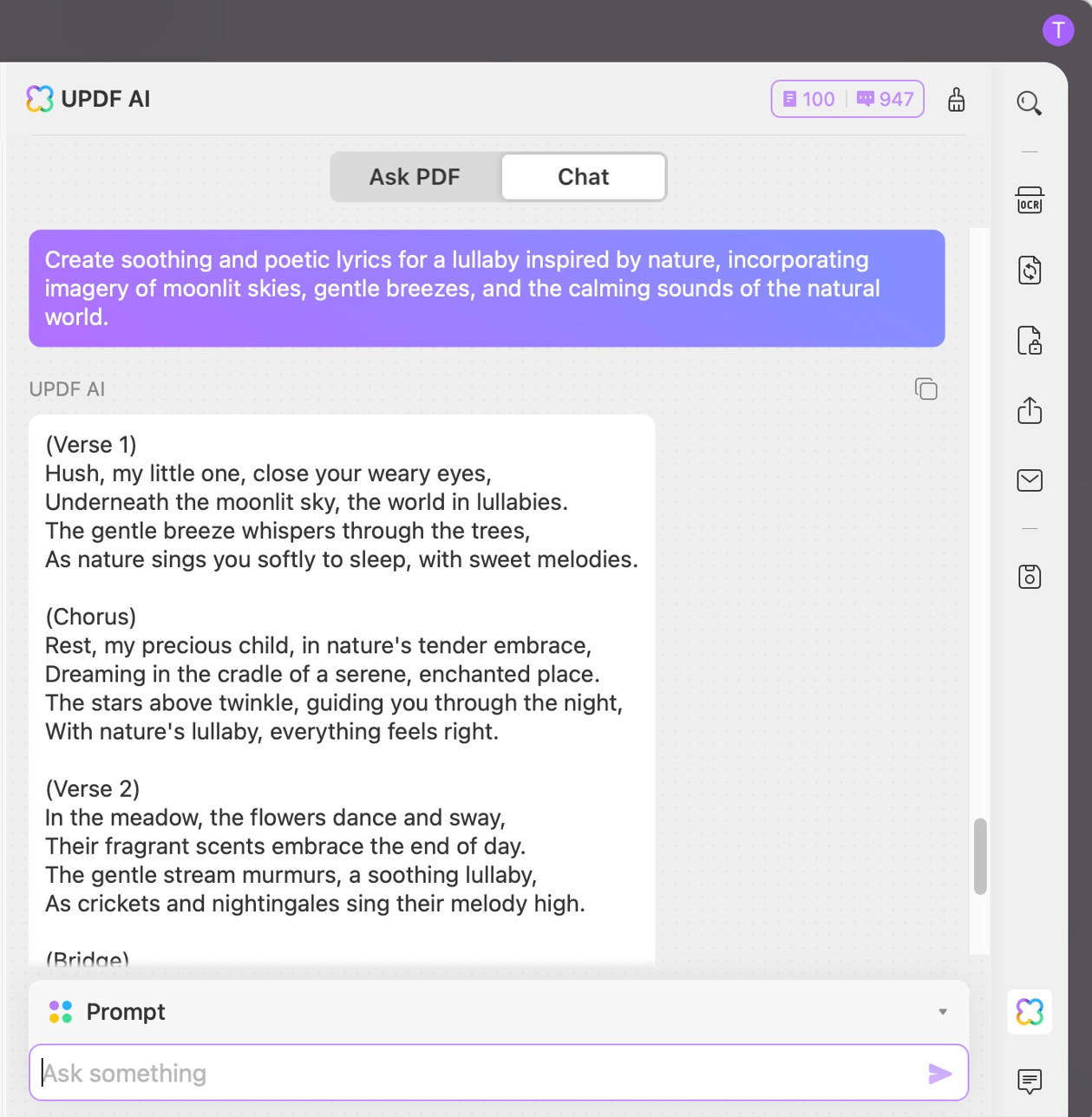Copy the AI lullaby response
The image size is (1092, 1117).
[925, 389]
